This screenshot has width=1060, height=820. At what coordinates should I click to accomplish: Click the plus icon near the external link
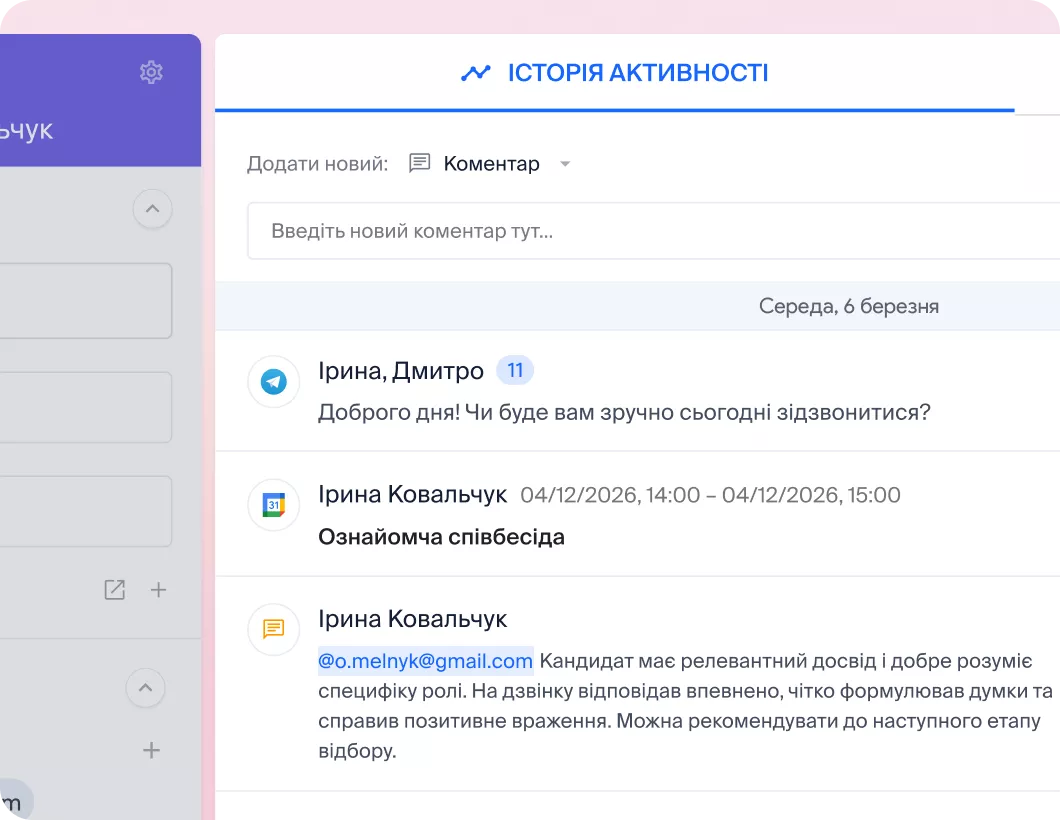coord(158,590)
